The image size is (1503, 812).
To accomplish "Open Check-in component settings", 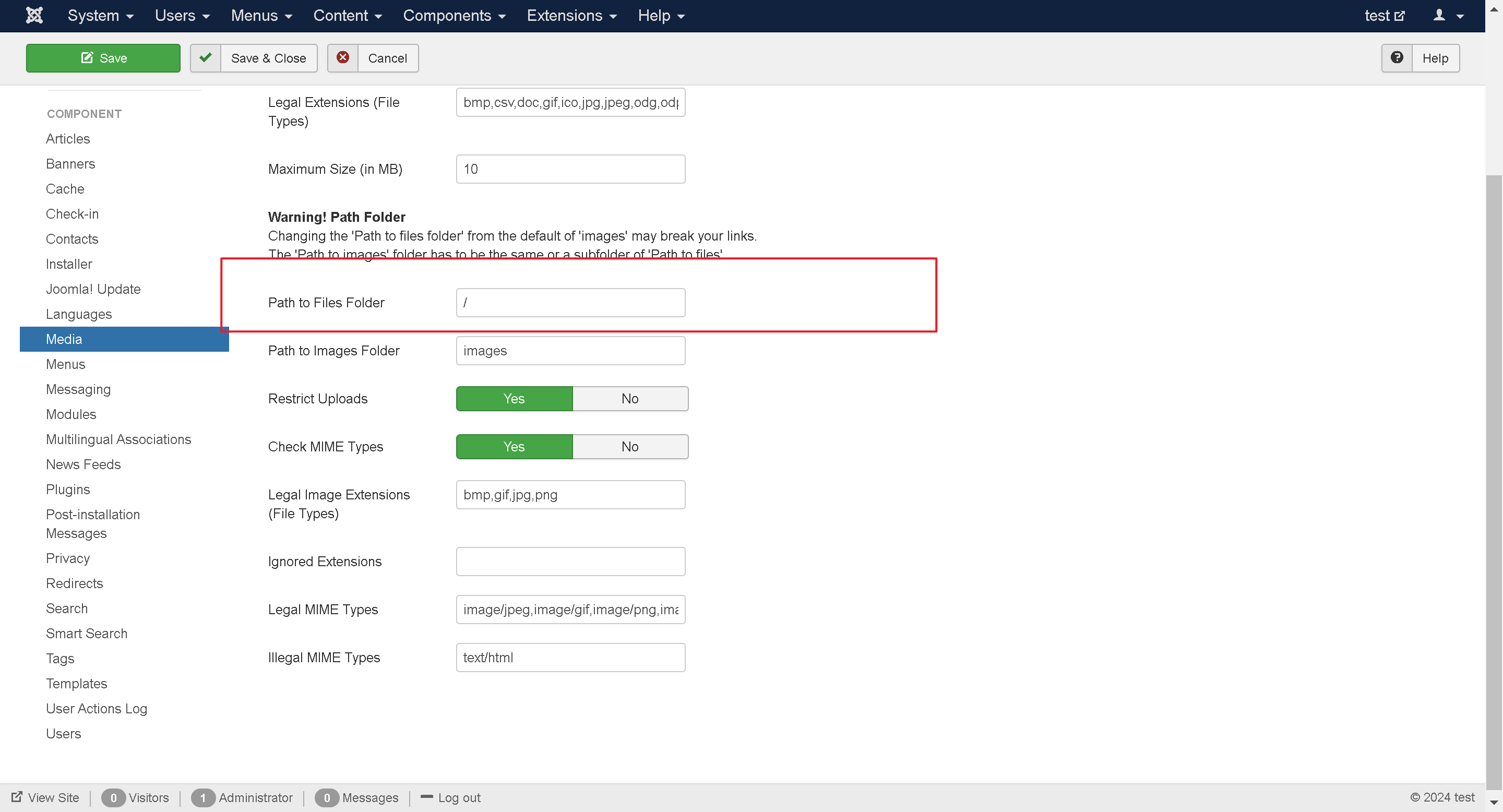I will tap(73, 213).
